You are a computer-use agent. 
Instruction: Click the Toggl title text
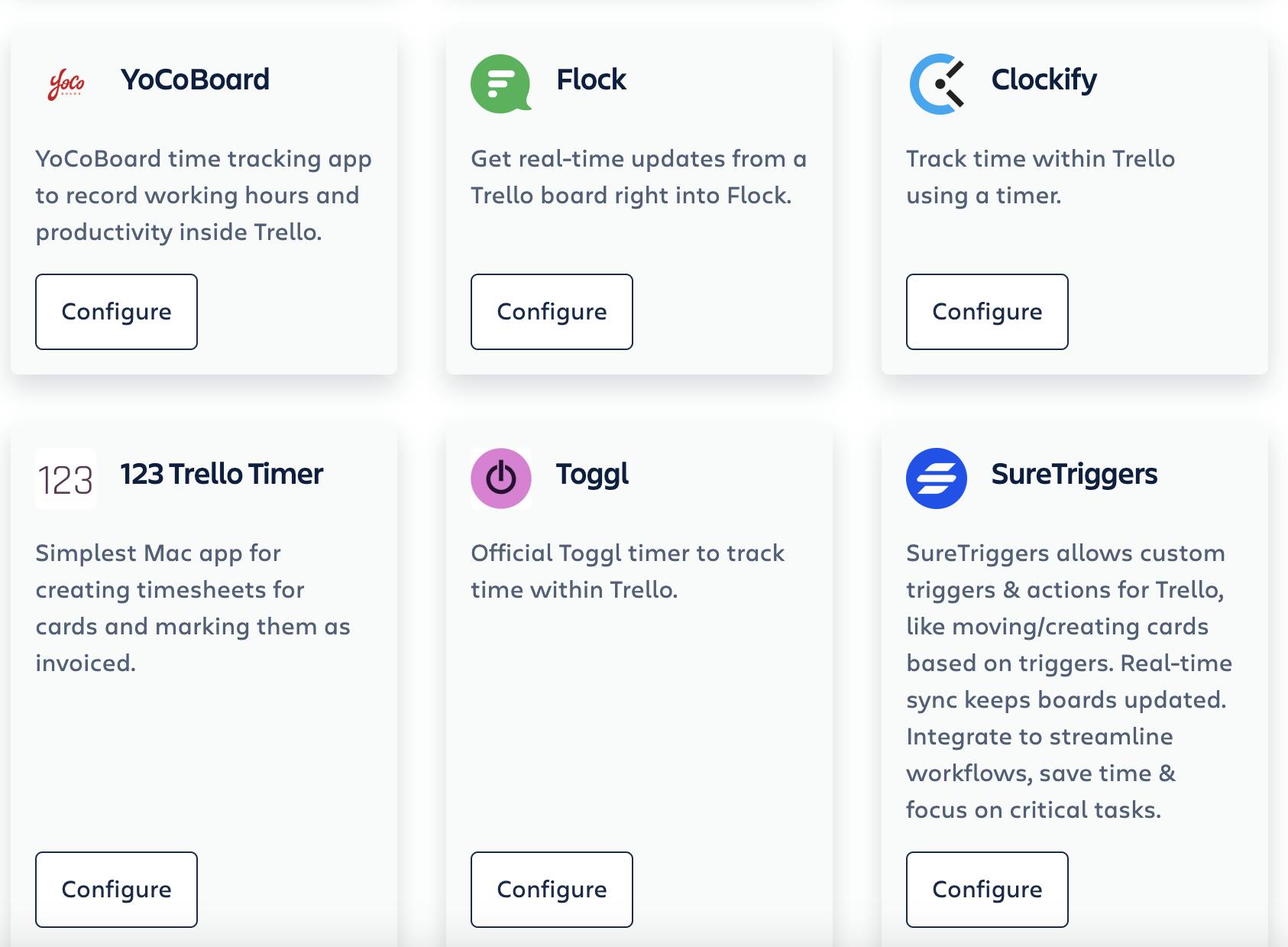pos(592,474)
